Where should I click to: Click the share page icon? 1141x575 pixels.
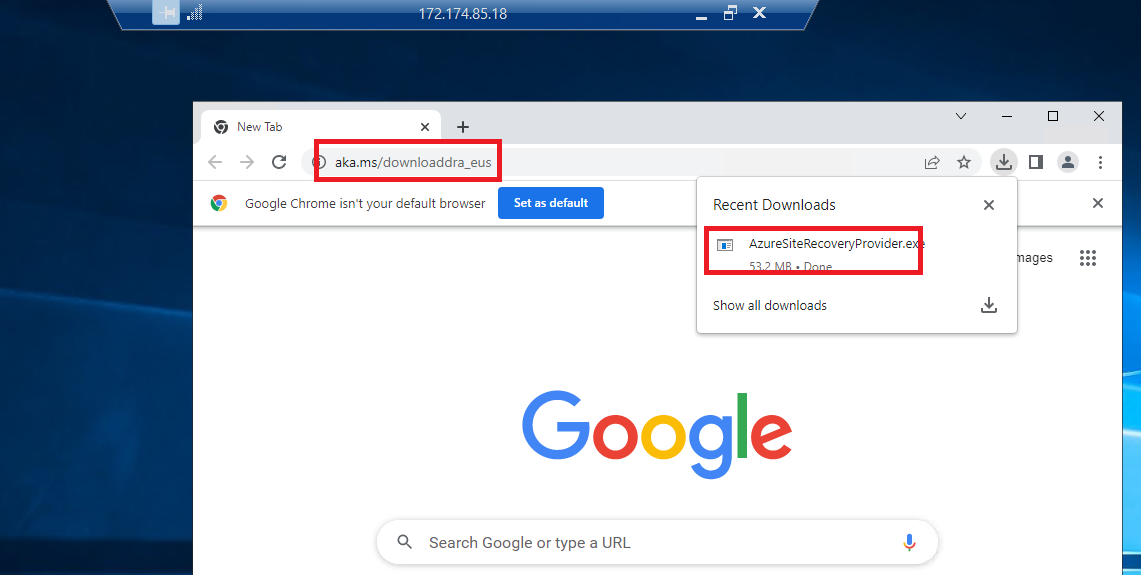tap(932, 162)
